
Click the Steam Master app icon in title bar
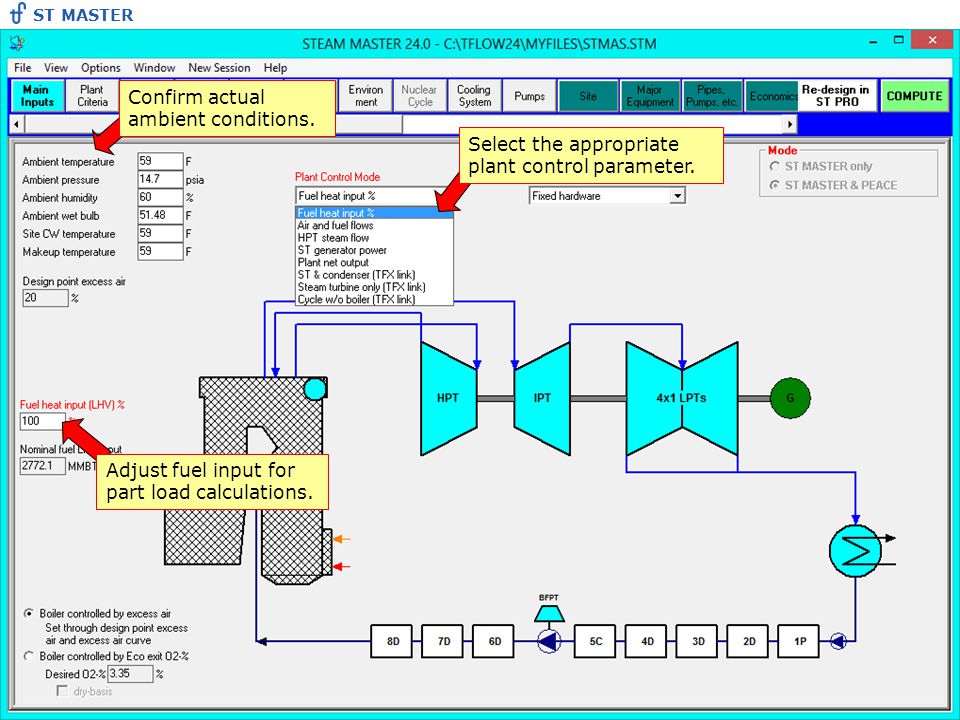pos(17,43)
